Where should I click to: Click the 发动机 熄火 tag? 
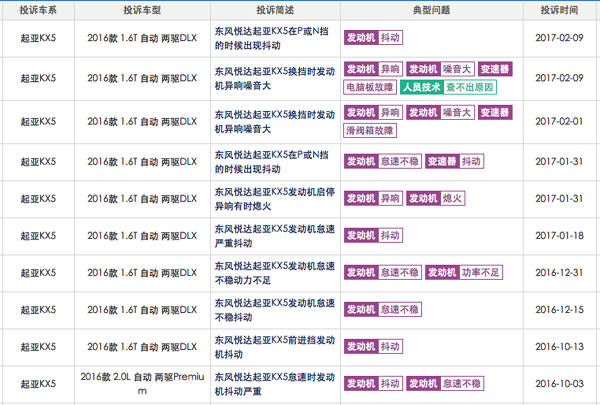435,198
